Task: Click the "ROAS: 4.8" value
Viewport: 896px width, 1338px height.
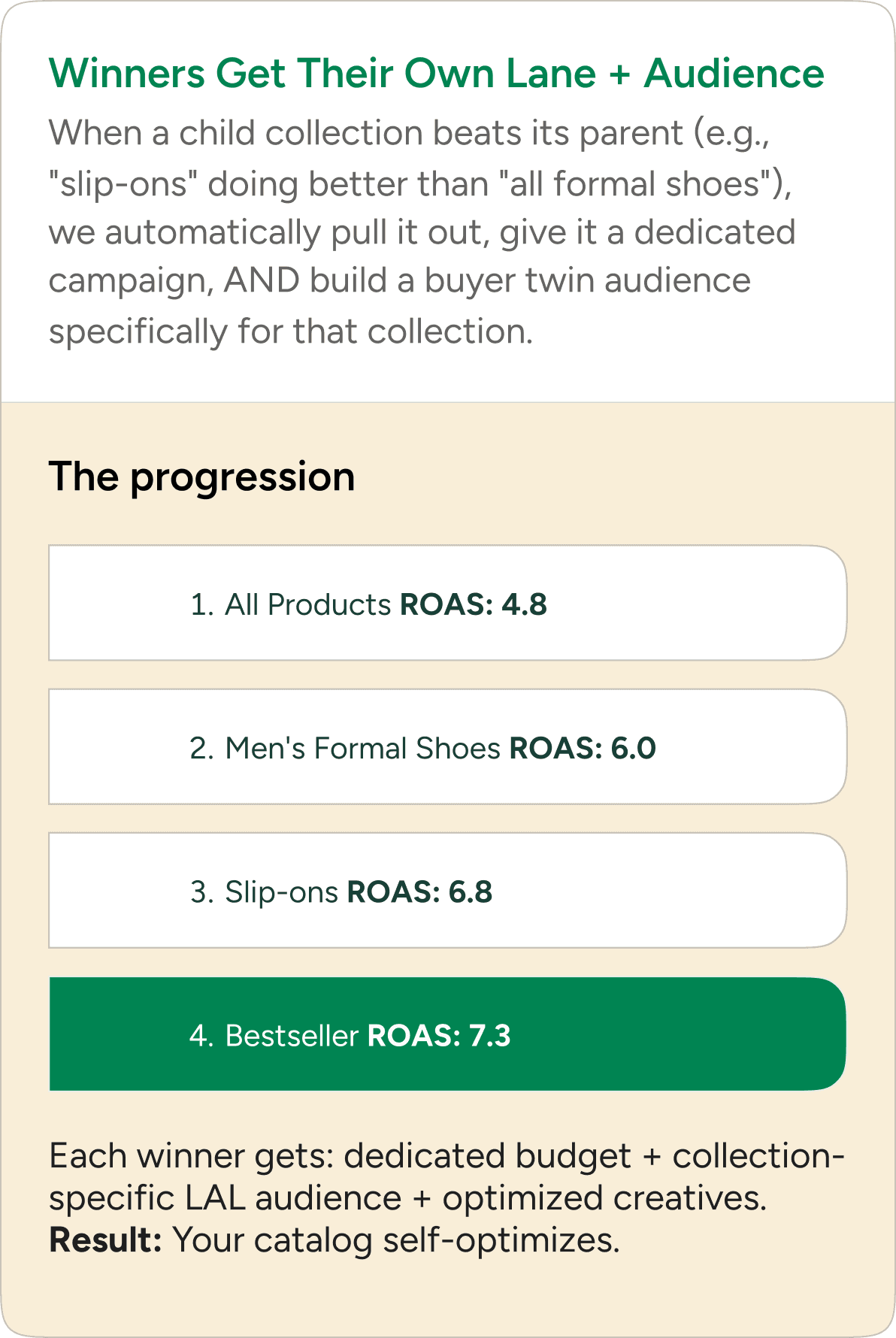Action: pos(474,604)
